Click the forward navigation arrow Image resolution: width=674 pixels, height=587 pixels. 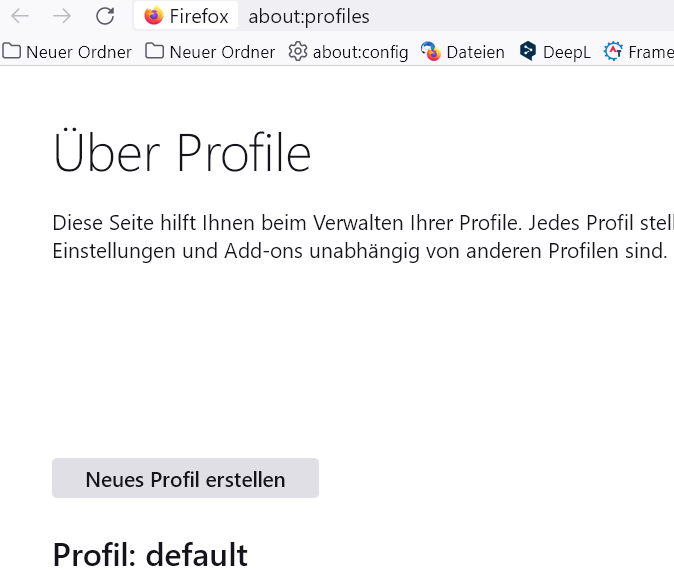[62, 16]
